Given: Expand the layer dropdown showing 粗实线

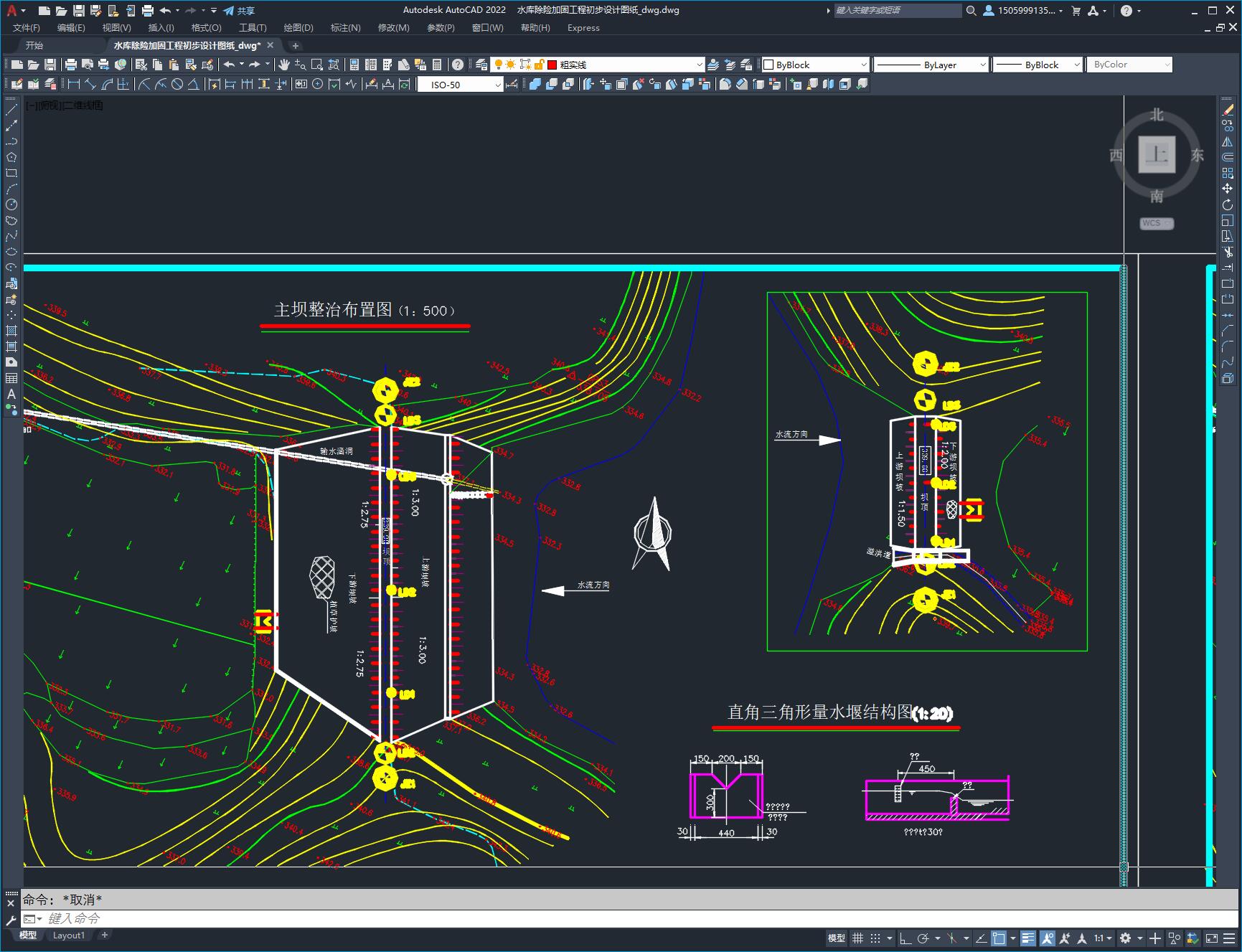Looking at the screenshot, I should (x=700, y=65).
